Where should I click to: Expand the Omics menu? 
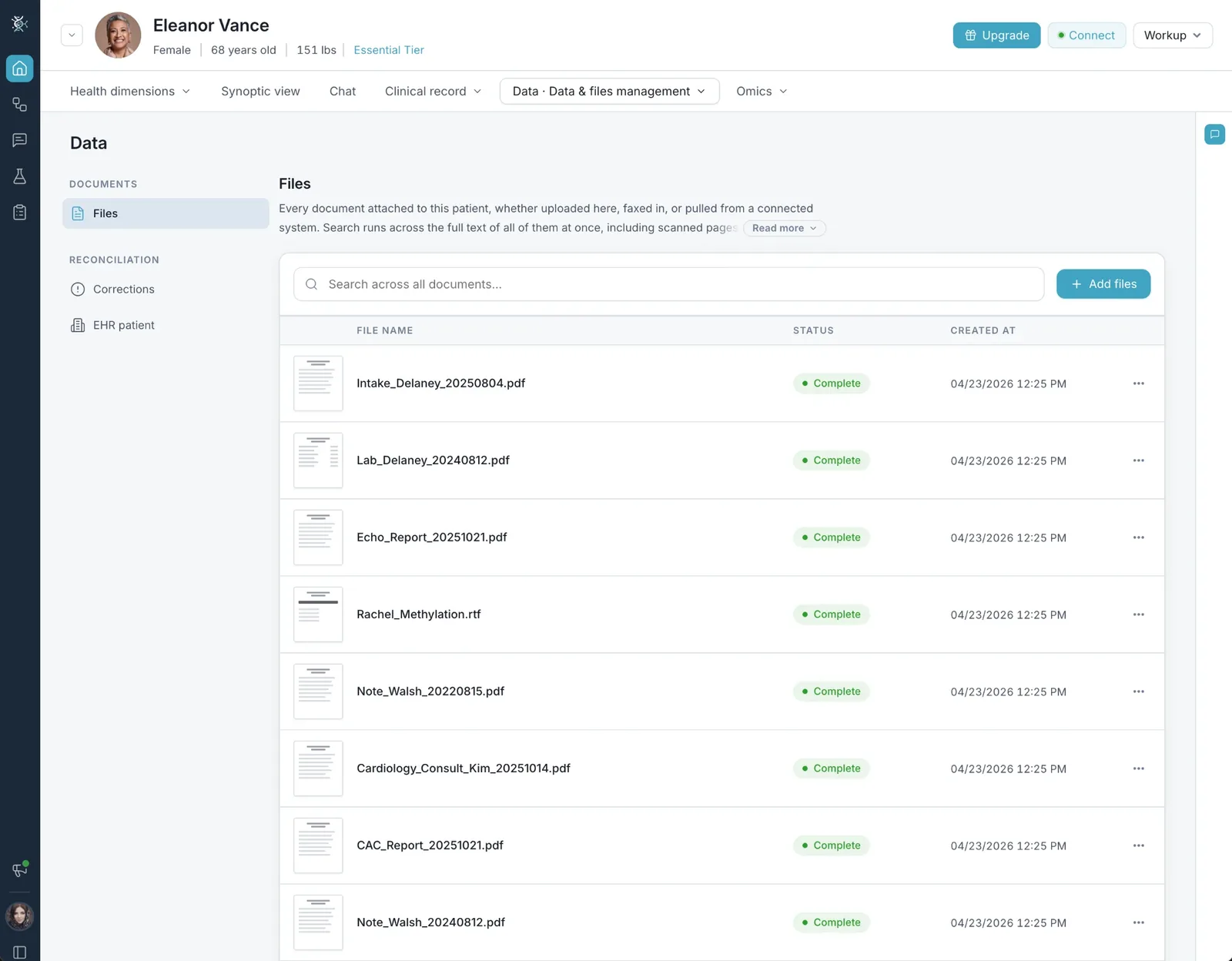tap(762, 91)
